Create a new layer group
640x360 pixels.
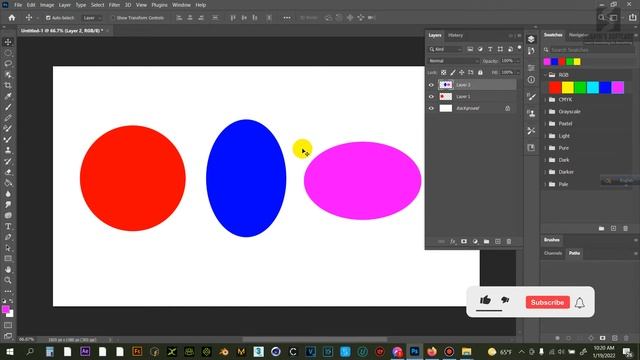[x=487, y=242]
